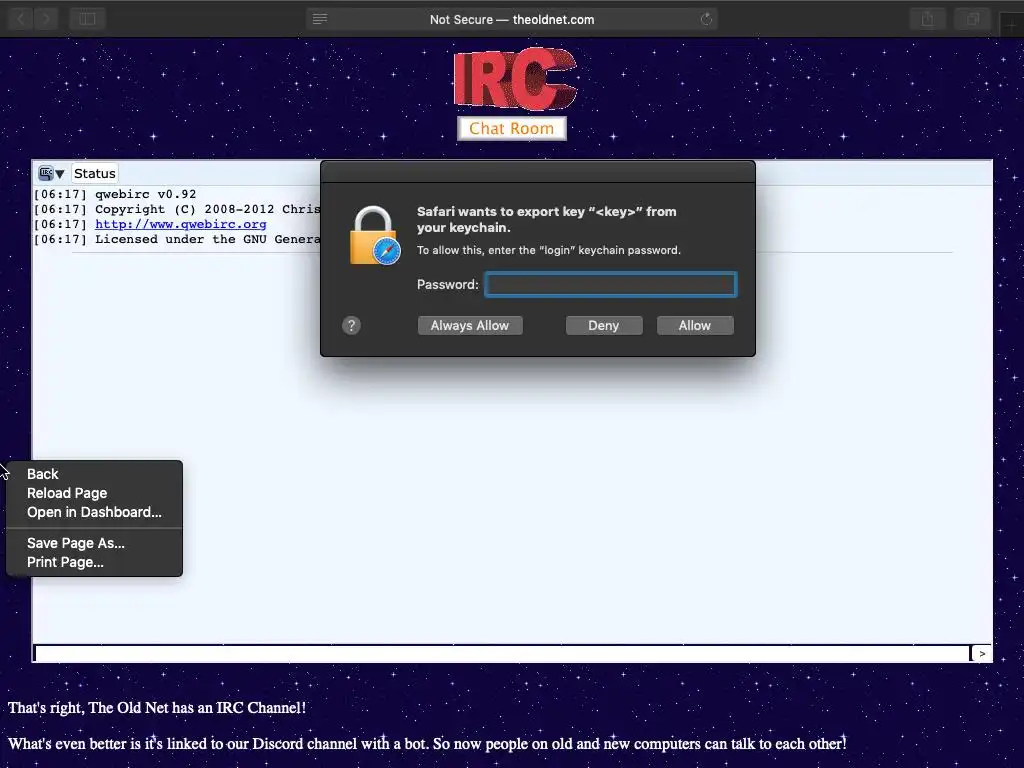
Task: Toggle the Safari sidebar icon
Action: point(87,19)
